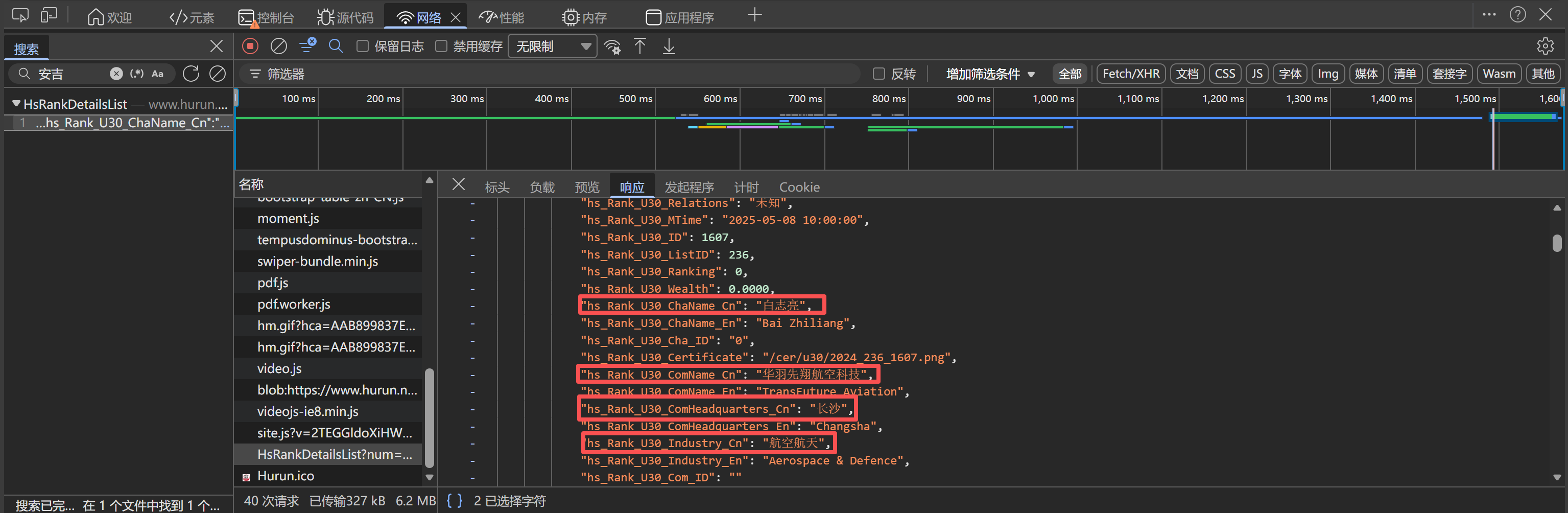The image size is (1568, 513).
Task: Filter requests by media type
Action: coord(1366,74)
